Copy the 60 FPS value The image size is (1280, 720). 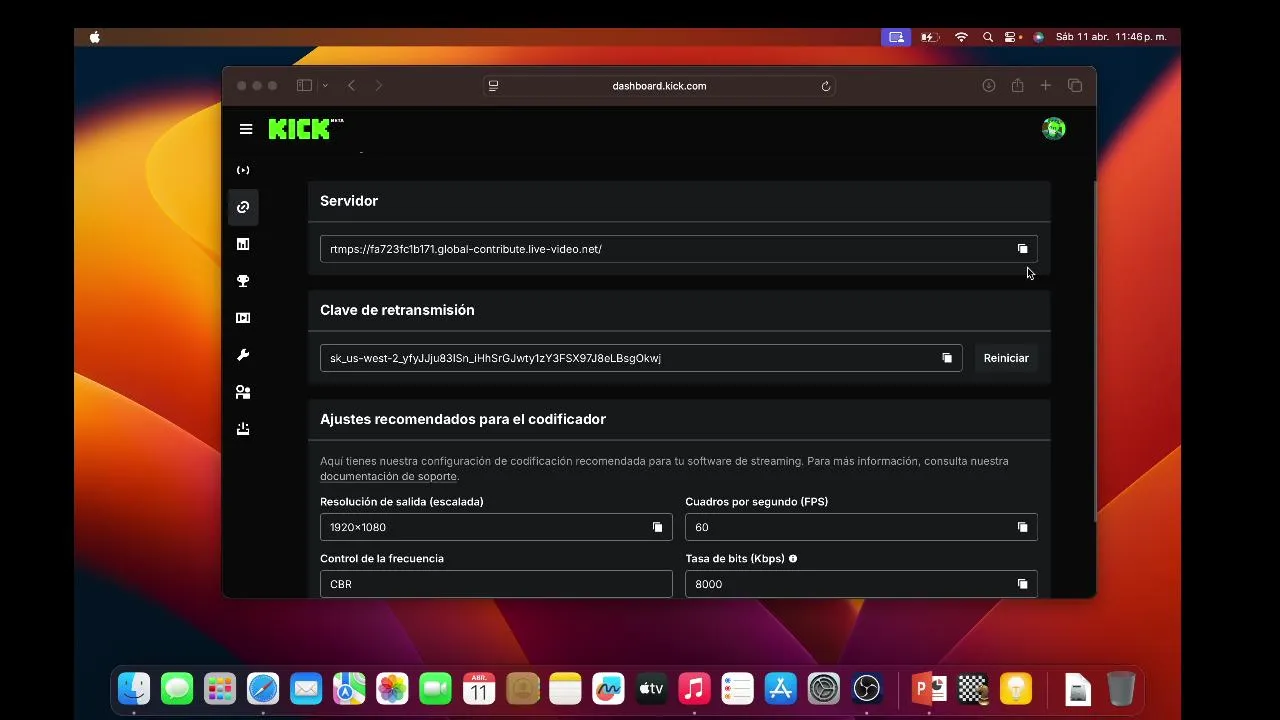pyautogui.click(x=1022, y=527)
